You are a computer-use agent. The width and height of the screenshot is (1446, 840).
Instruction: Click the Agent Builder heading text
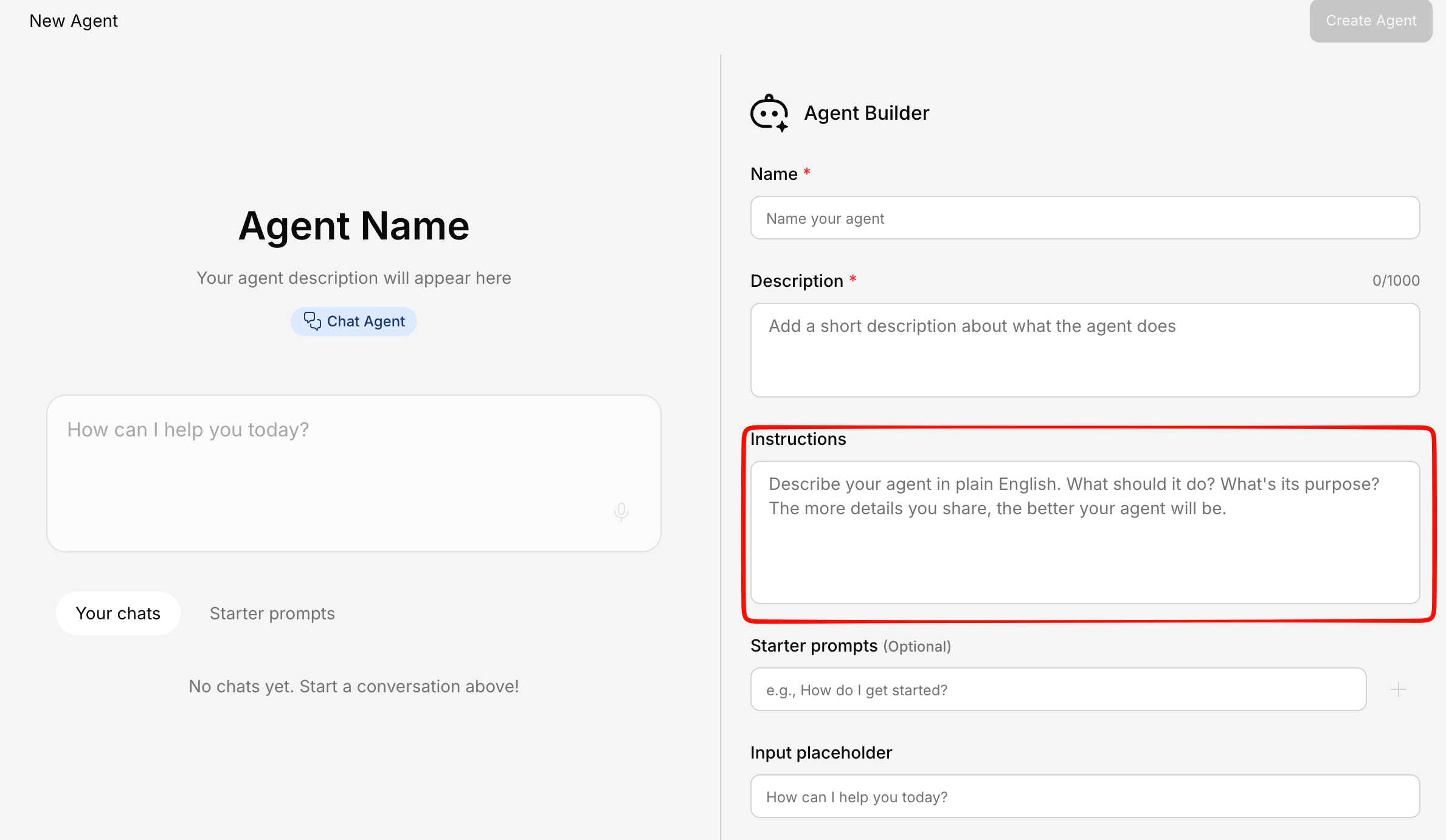coord(867,113)
